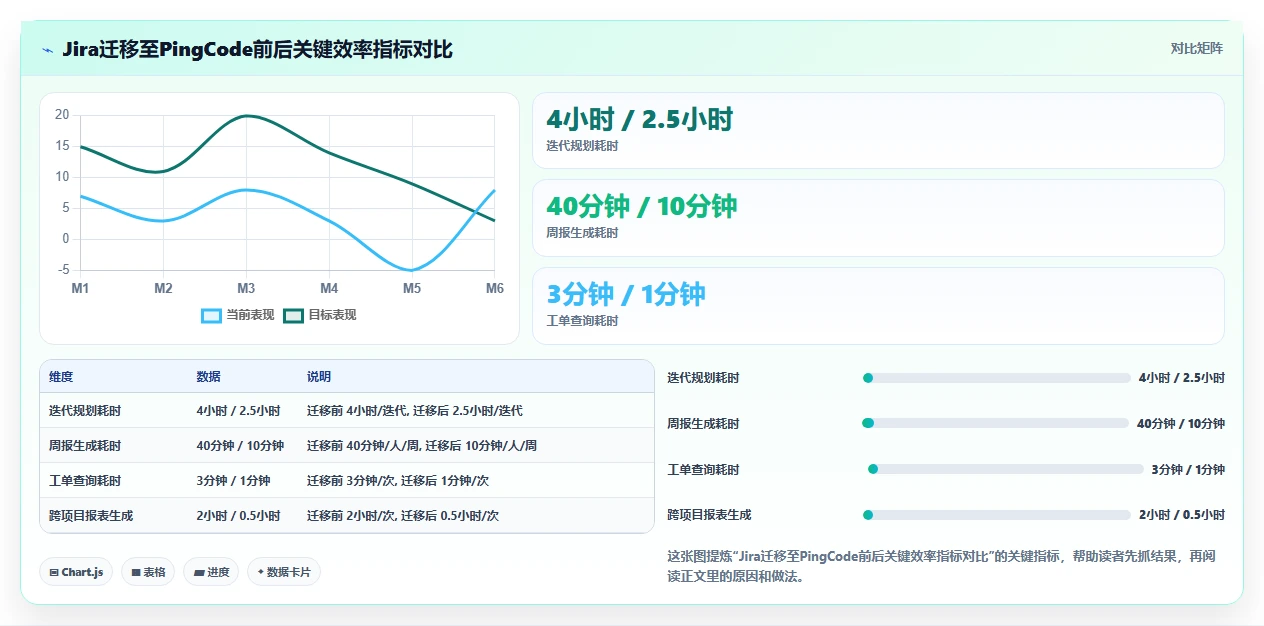Image resolution: width=1264 pixels, height=626 pixels.
Task: Toggle the 当前表现 legend swatch
Action: 211,315
